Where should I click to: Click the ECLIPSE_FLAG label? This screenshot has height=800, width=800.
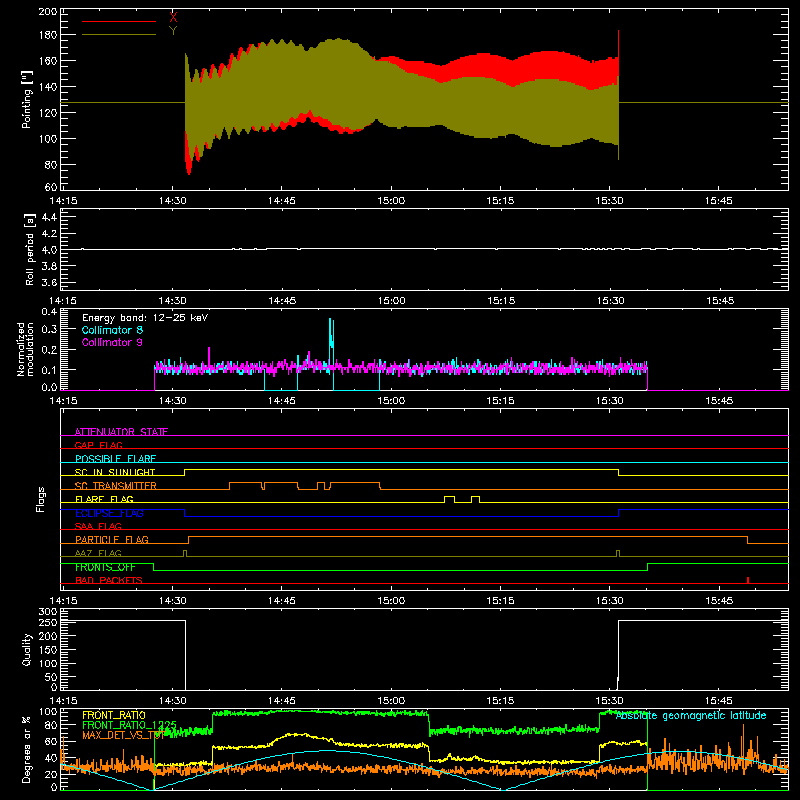click(109, 513)
